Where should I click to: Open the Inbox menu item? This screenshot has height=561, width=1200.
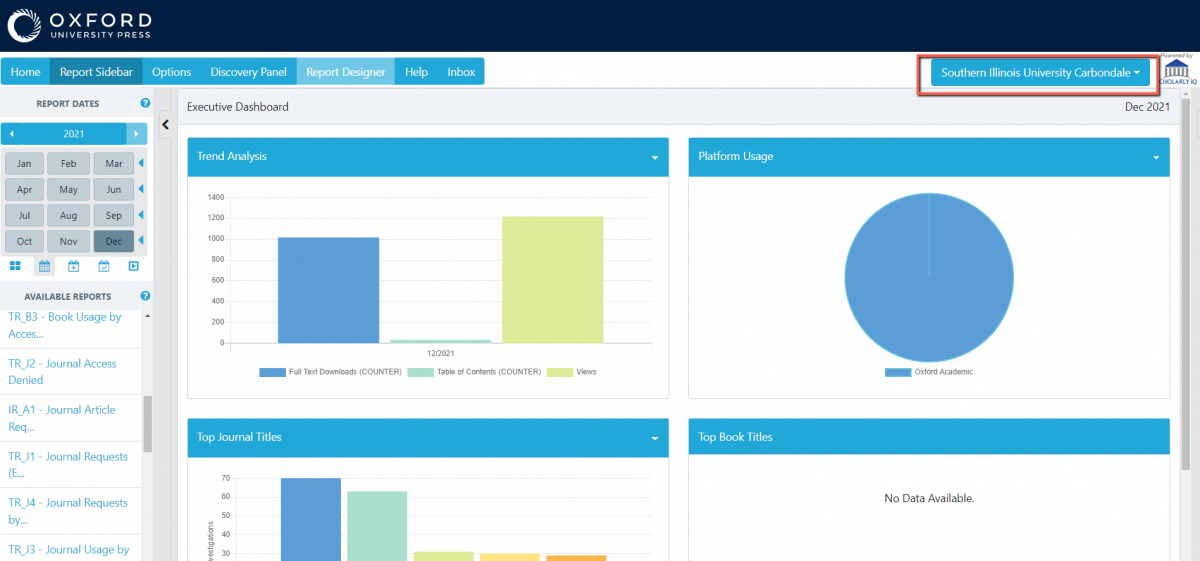pos(461,72)
